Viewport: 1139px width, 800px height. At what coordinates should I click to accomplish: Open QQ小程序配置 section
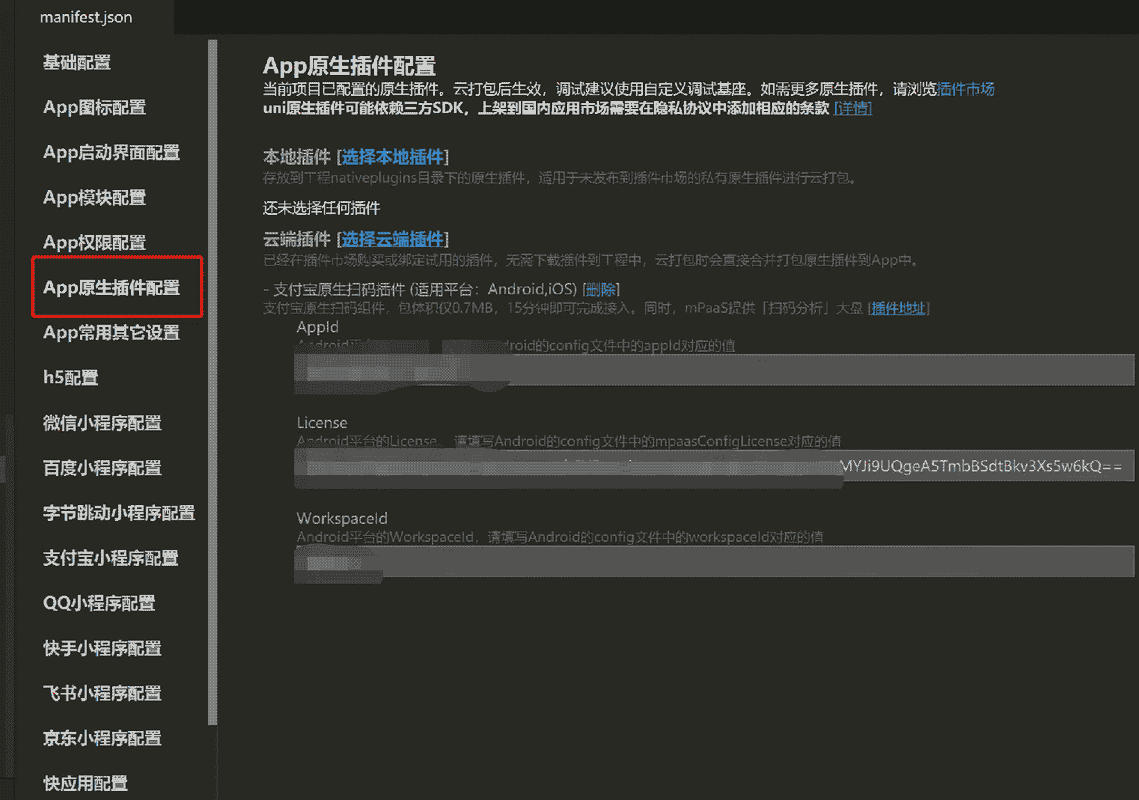[99, 603]
